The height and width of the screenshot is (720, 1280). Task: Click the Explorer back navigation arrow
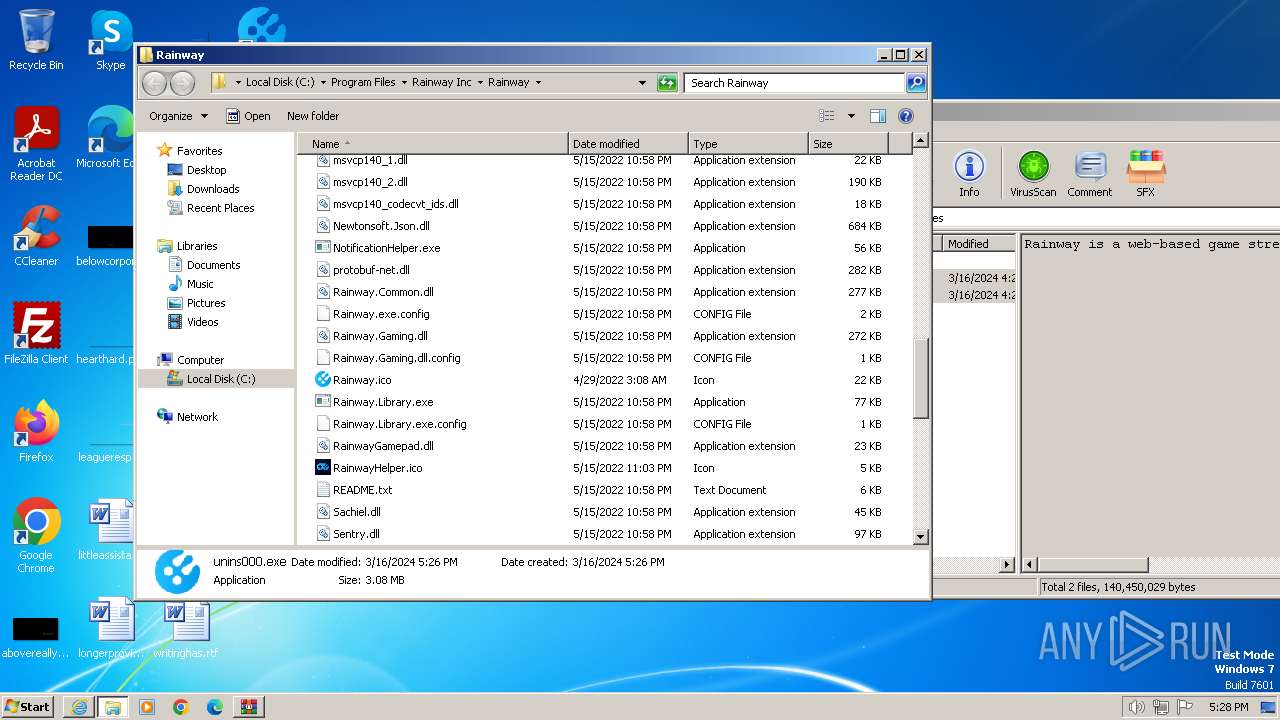(x=154, y=83)
